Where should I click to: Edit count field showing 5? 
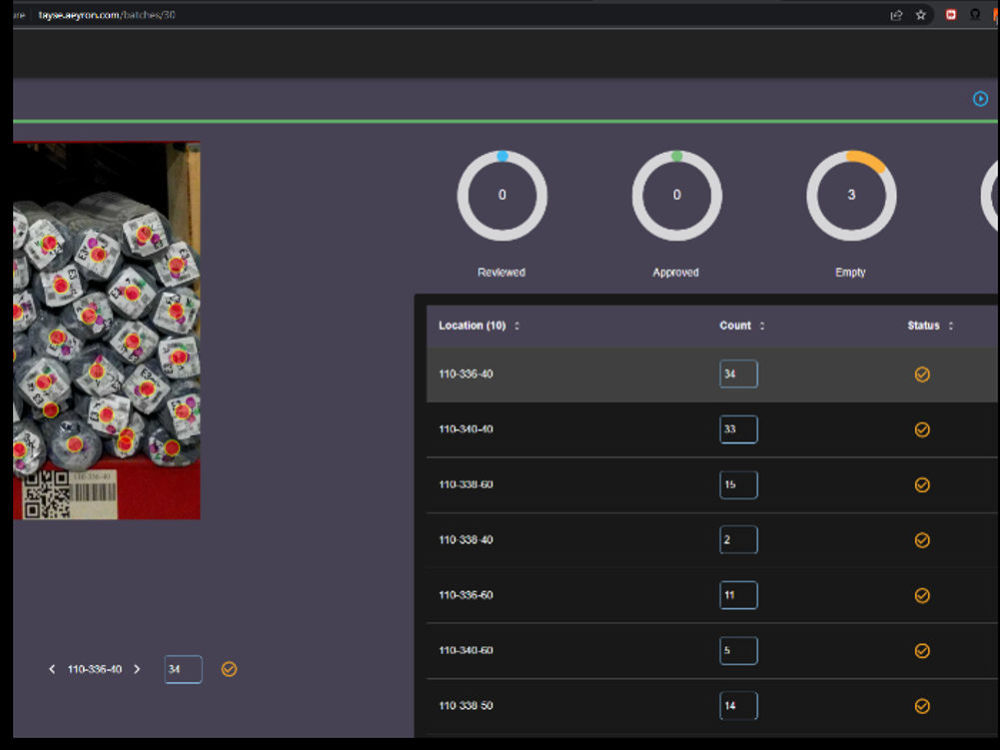tap(739, 651)
